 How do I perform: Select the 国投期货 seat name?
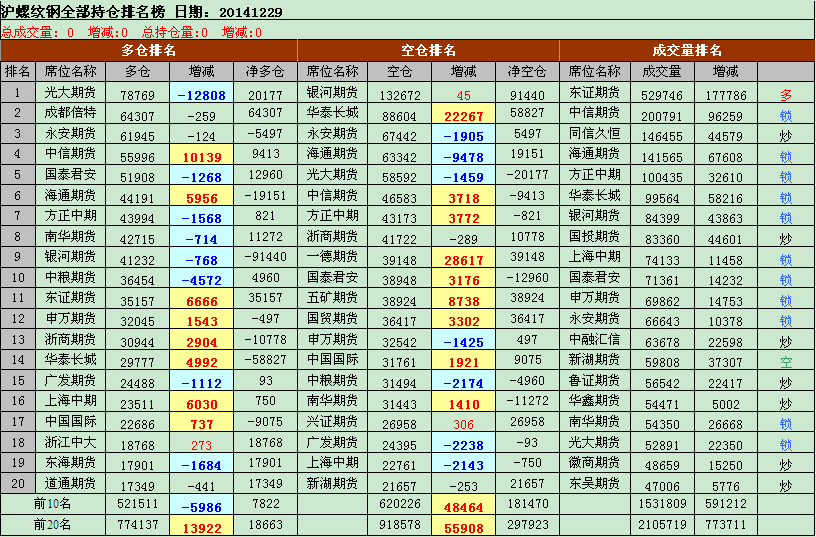point(594,236)
